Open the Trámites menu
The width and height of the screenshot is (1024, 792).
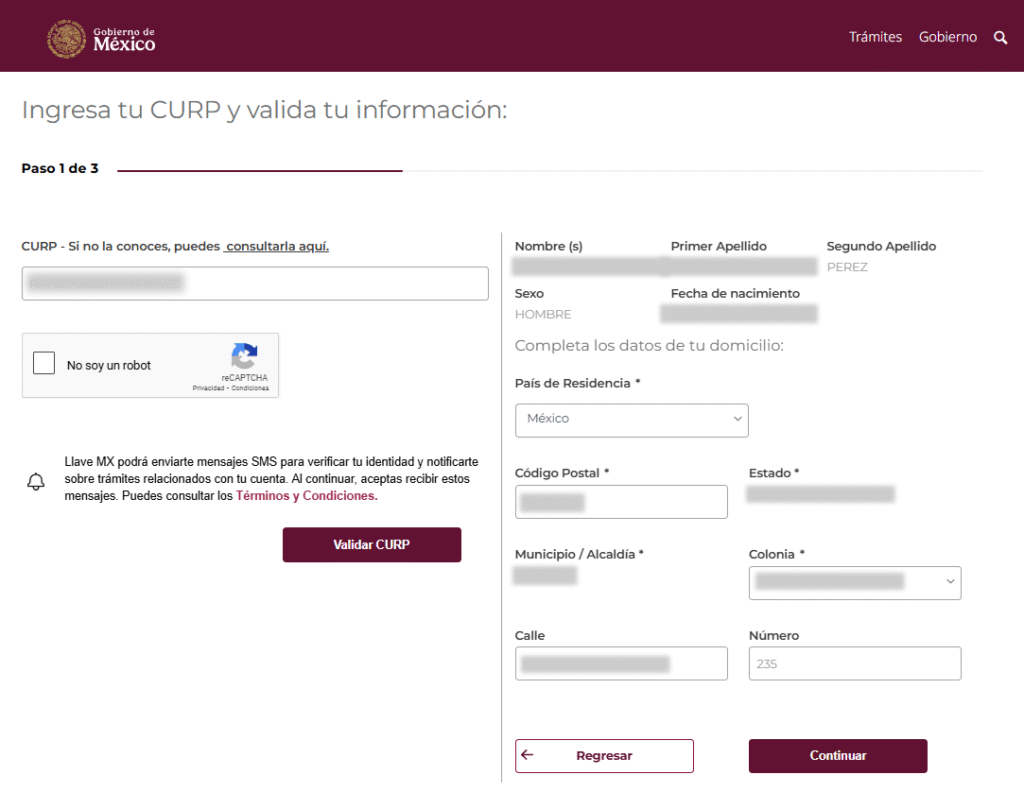875,37
